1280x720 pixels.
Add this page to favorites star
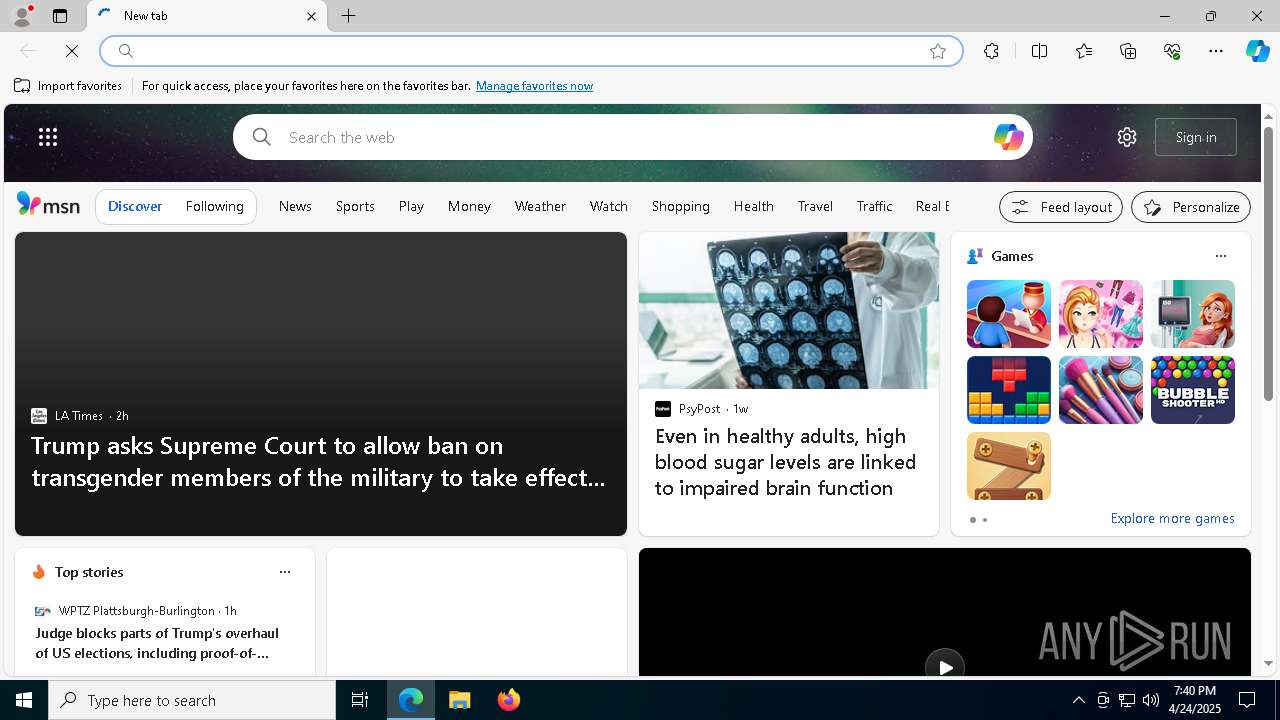pos(938,51)
